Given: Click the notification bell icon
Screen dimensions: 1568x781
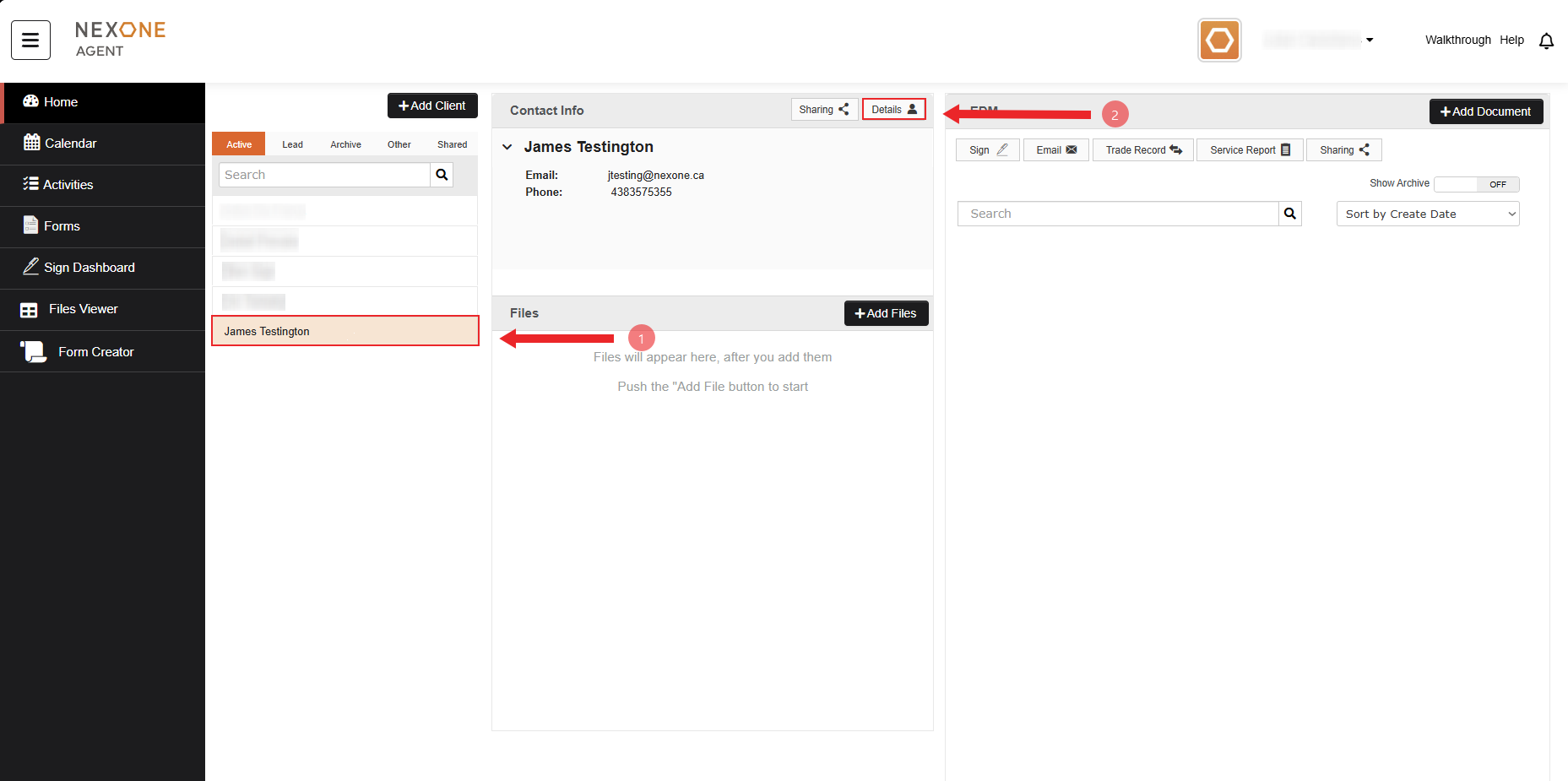Looking at the screenshot, I should 1546,41.
